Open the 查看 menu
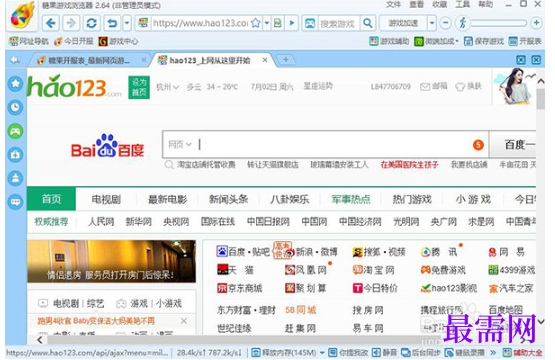Image resolution: width=555 pixels, height=360 pixels. (416, 5)
